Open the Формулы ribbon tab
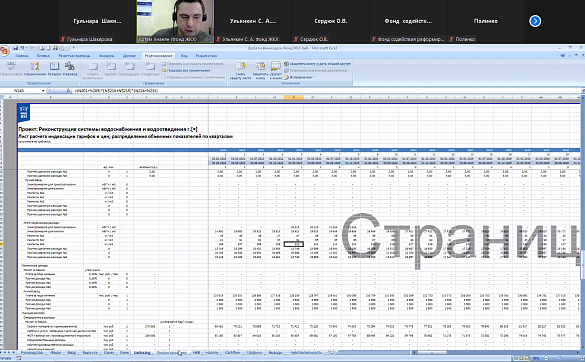This screenshot has width=585, height=362. [x=107, y=56]
